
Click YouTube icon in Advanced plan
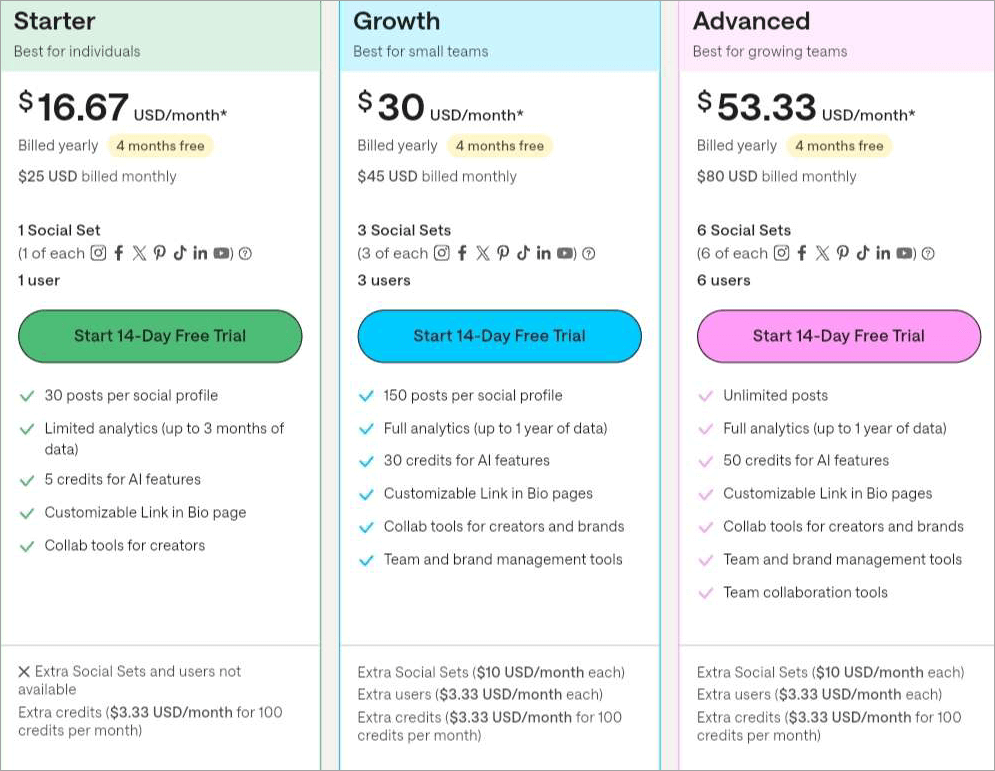pyautogui.click(x=905, y=253)
